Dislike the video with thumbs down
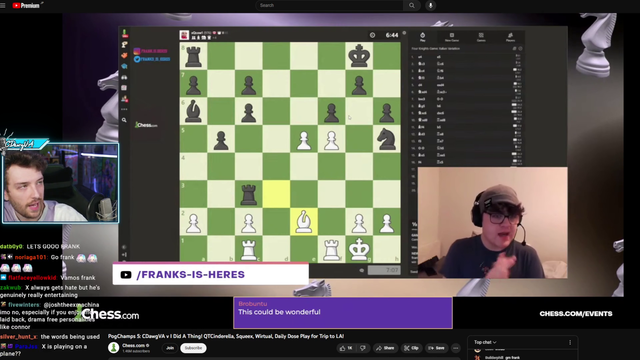640x360 pixels. [362, 348]
